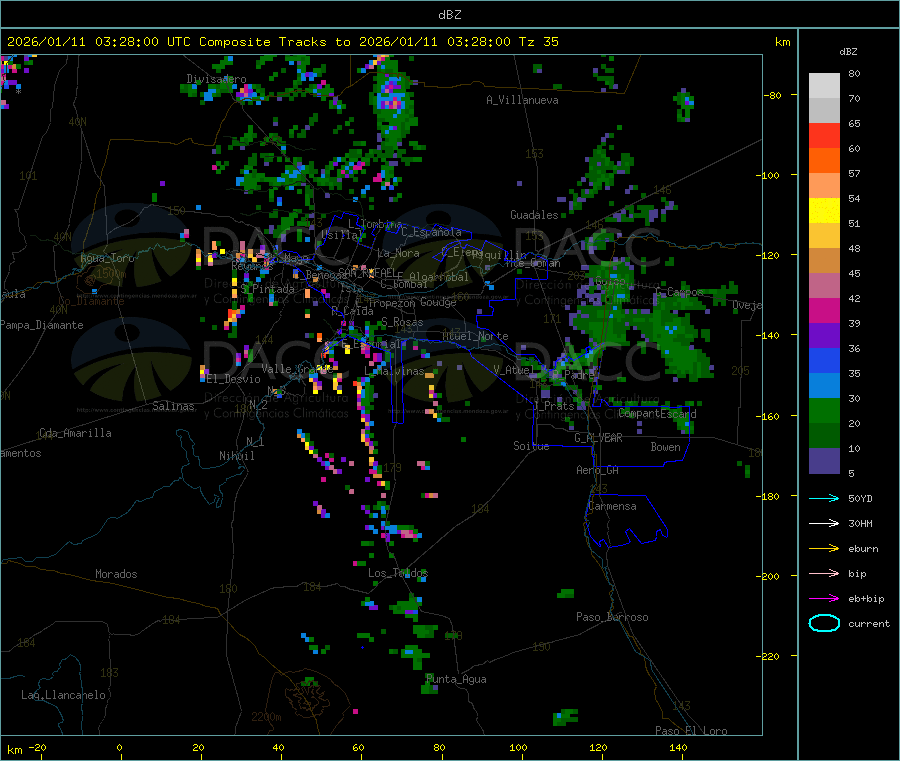
Task: Click the Goudge place label
Action: click(x=438, y=302)
